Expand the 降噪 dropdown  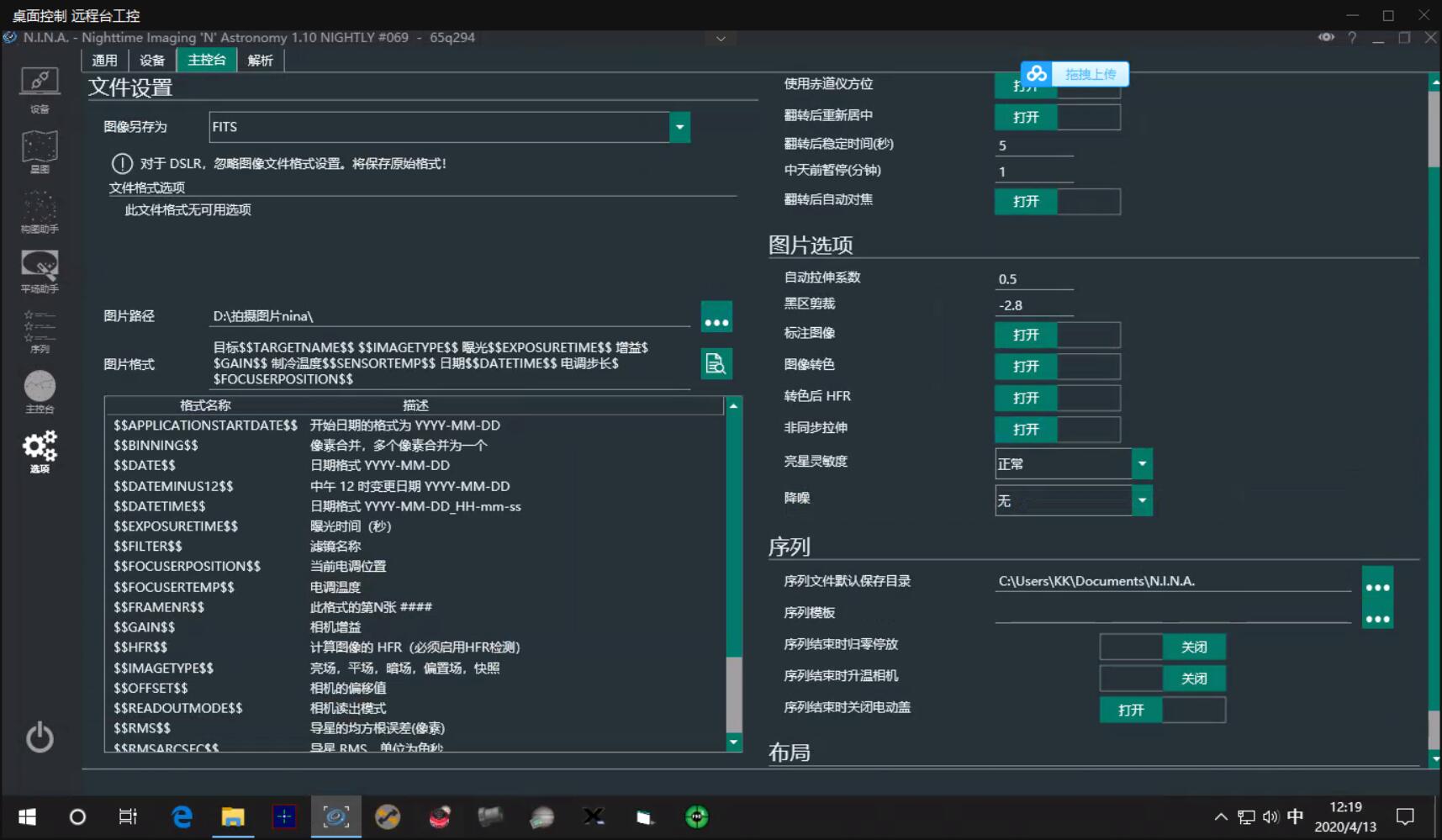(x=1142, y=500)
